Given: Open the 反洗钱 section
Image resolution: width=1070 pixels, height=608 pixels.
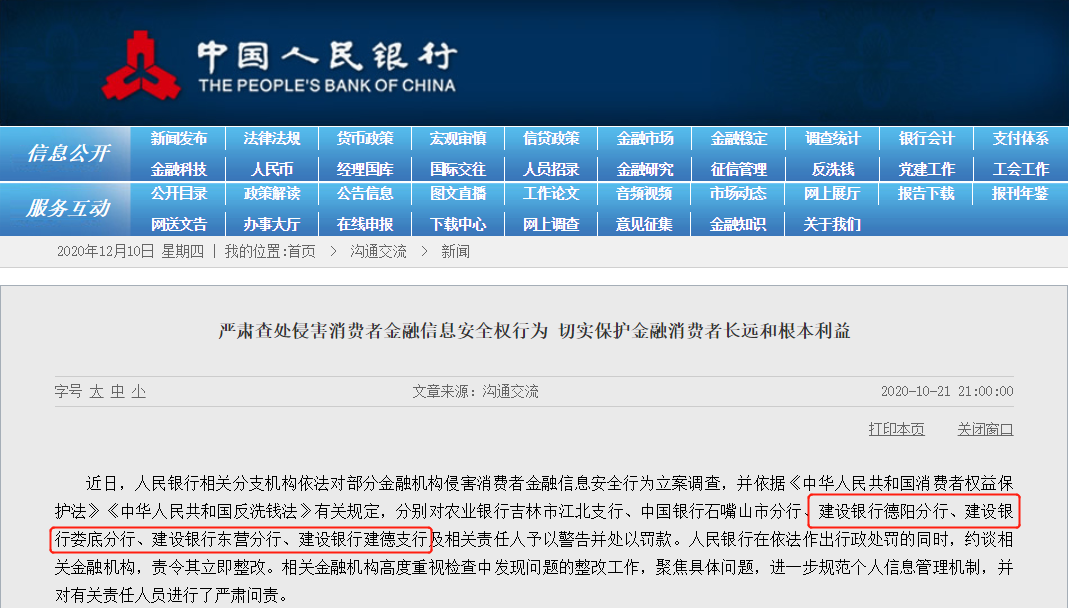Looking at the screenshot, I should click(833, 169).
